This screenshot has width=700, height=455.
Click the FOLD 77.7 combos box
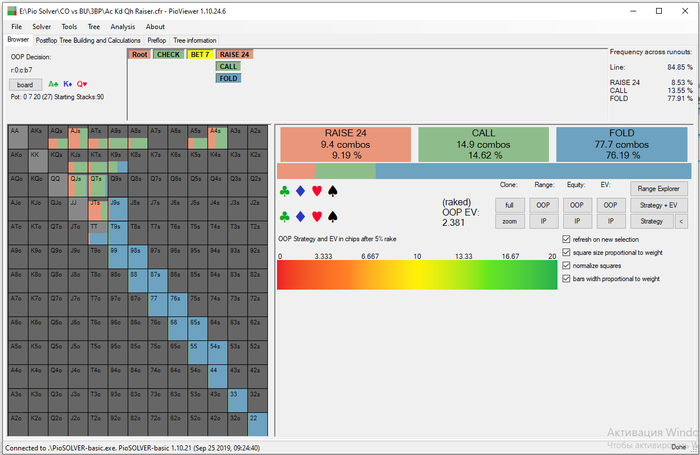(621, 144)
